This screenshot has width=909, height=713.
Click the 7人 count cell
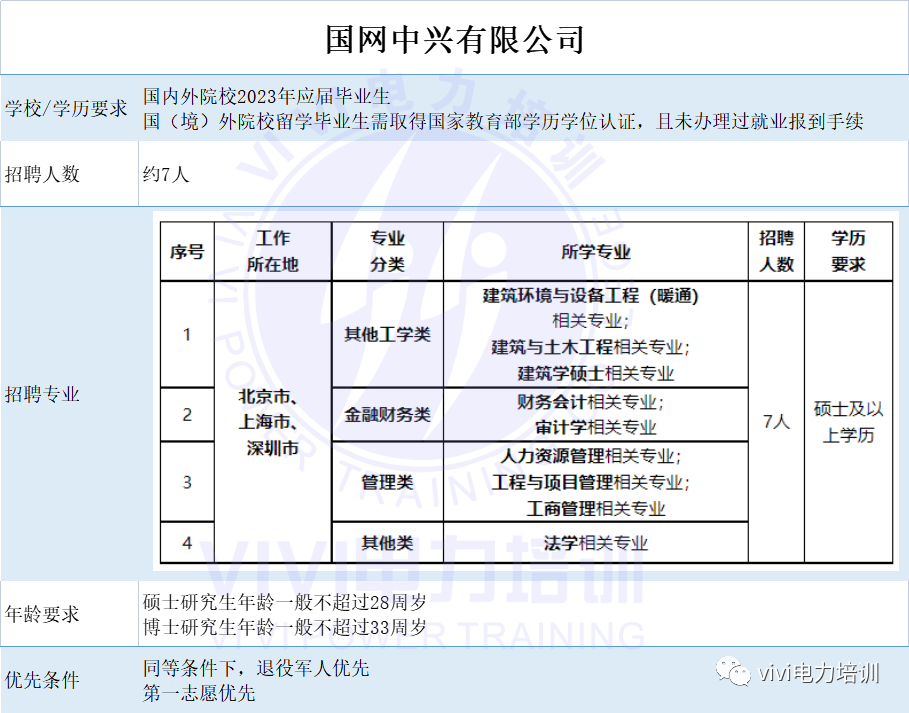[776, 421]
